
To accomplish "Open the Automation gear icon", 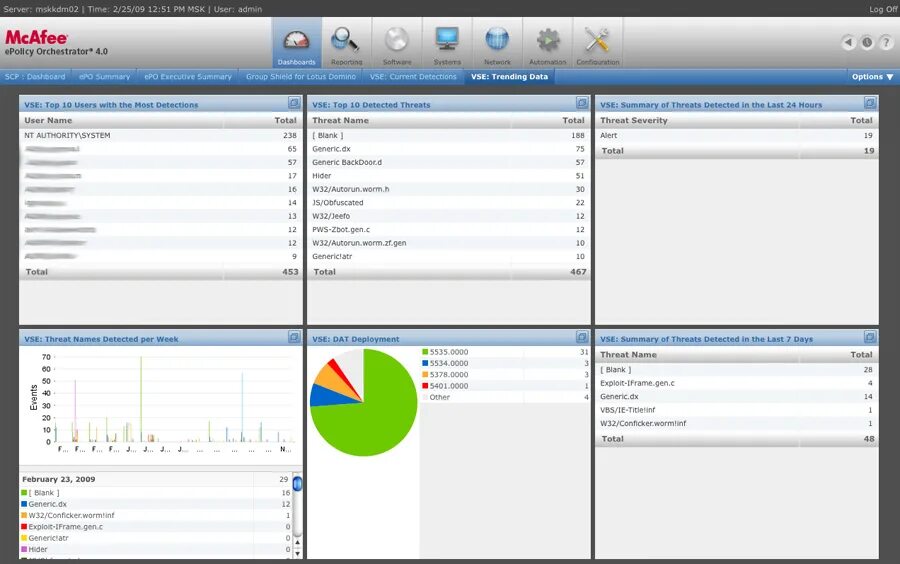I will click(548, 42).
